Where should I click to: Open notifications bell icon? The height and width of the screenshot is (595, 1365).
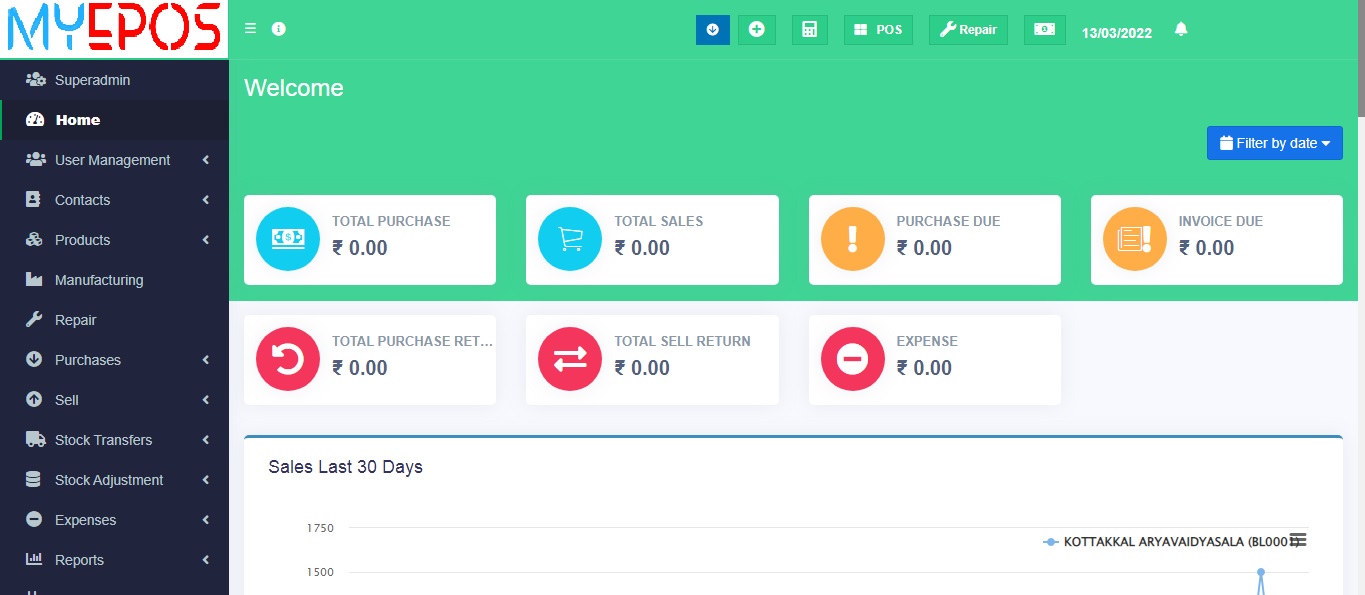[1181, 30]
